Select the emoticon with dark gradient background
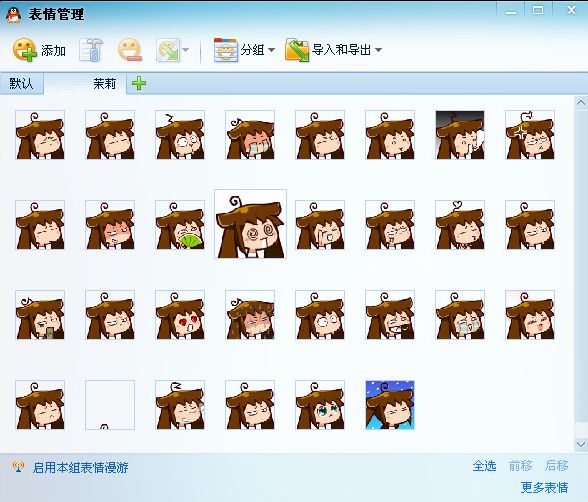 (x=460, y=135)
